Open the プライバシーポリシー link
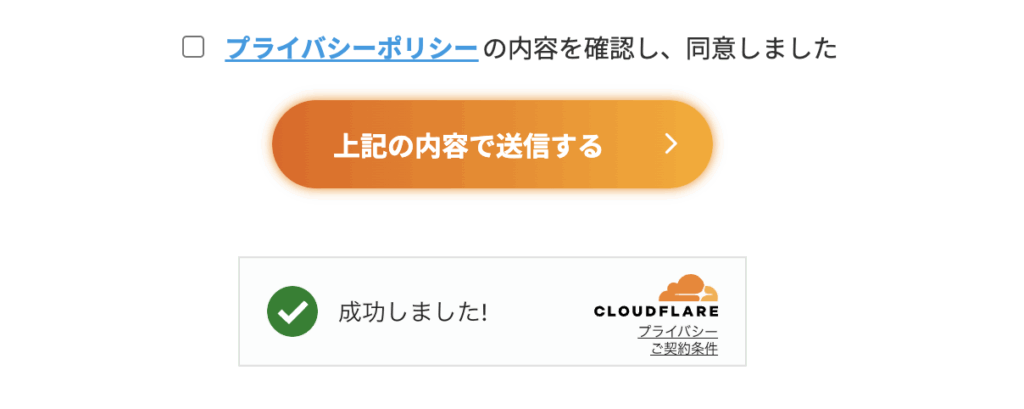Viewport: 1024px width, 409px height. (x=352, y=48)
